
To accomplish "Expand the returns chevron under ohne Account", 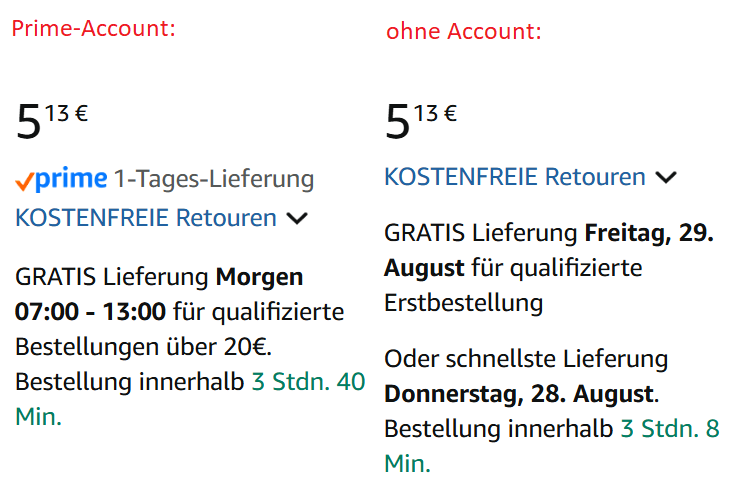I will click(x=665, y=178).
